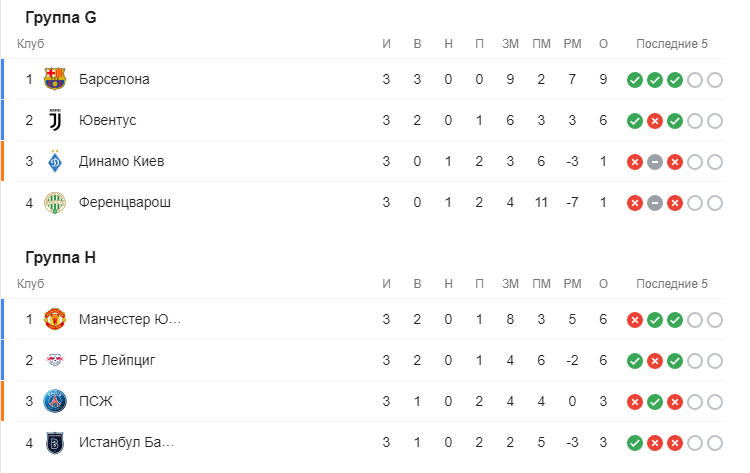The height and width of the screenshot is (473, 750).
Task: Click the RB Leipzig club logo
Action: click(55, 360)
